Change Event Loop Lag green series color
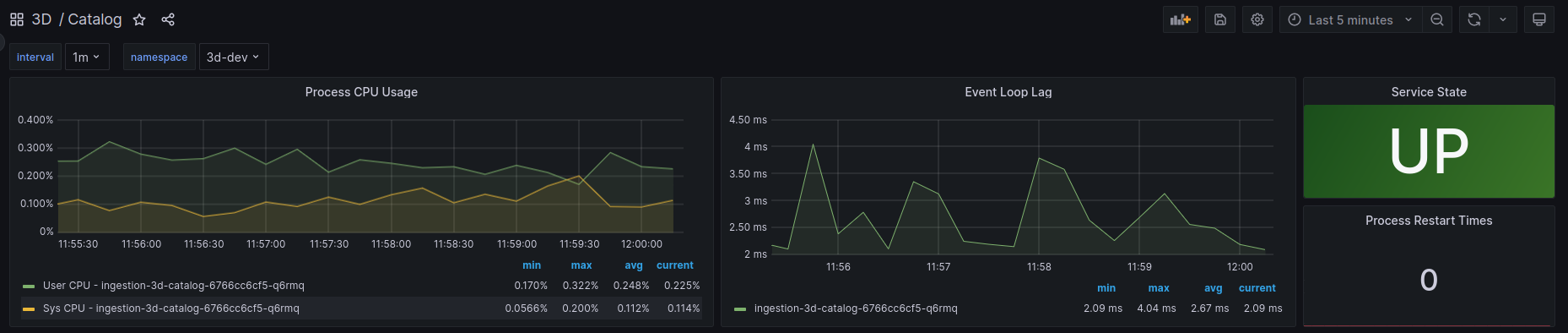Screen dimensions: 1568x333 coord(740,309)
